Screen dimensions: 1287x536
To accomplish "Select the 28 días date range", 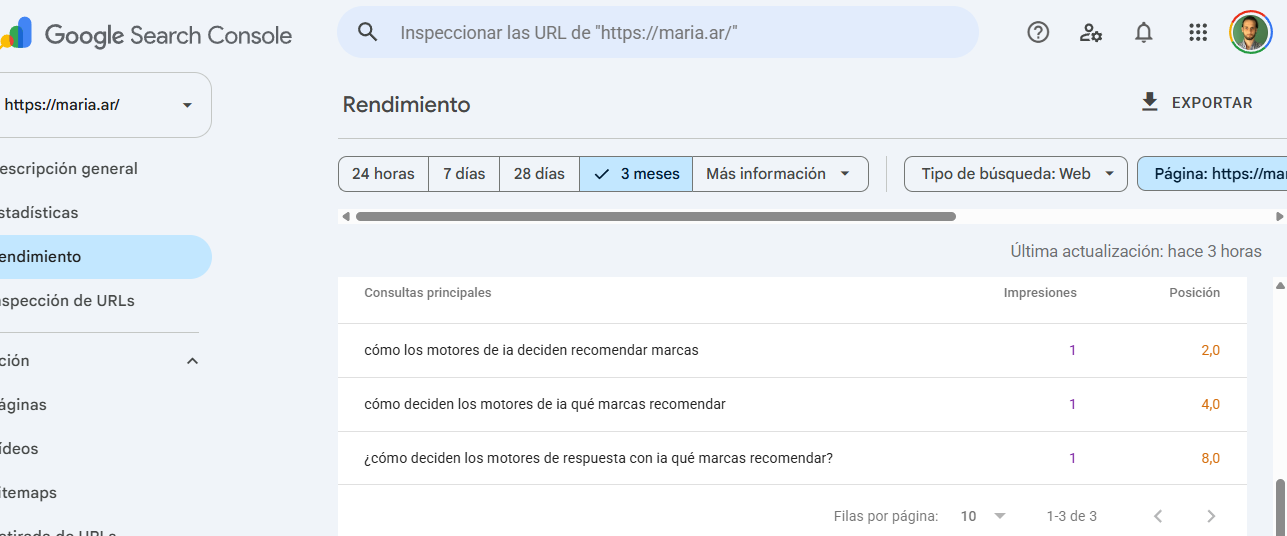I will point(539,174).
